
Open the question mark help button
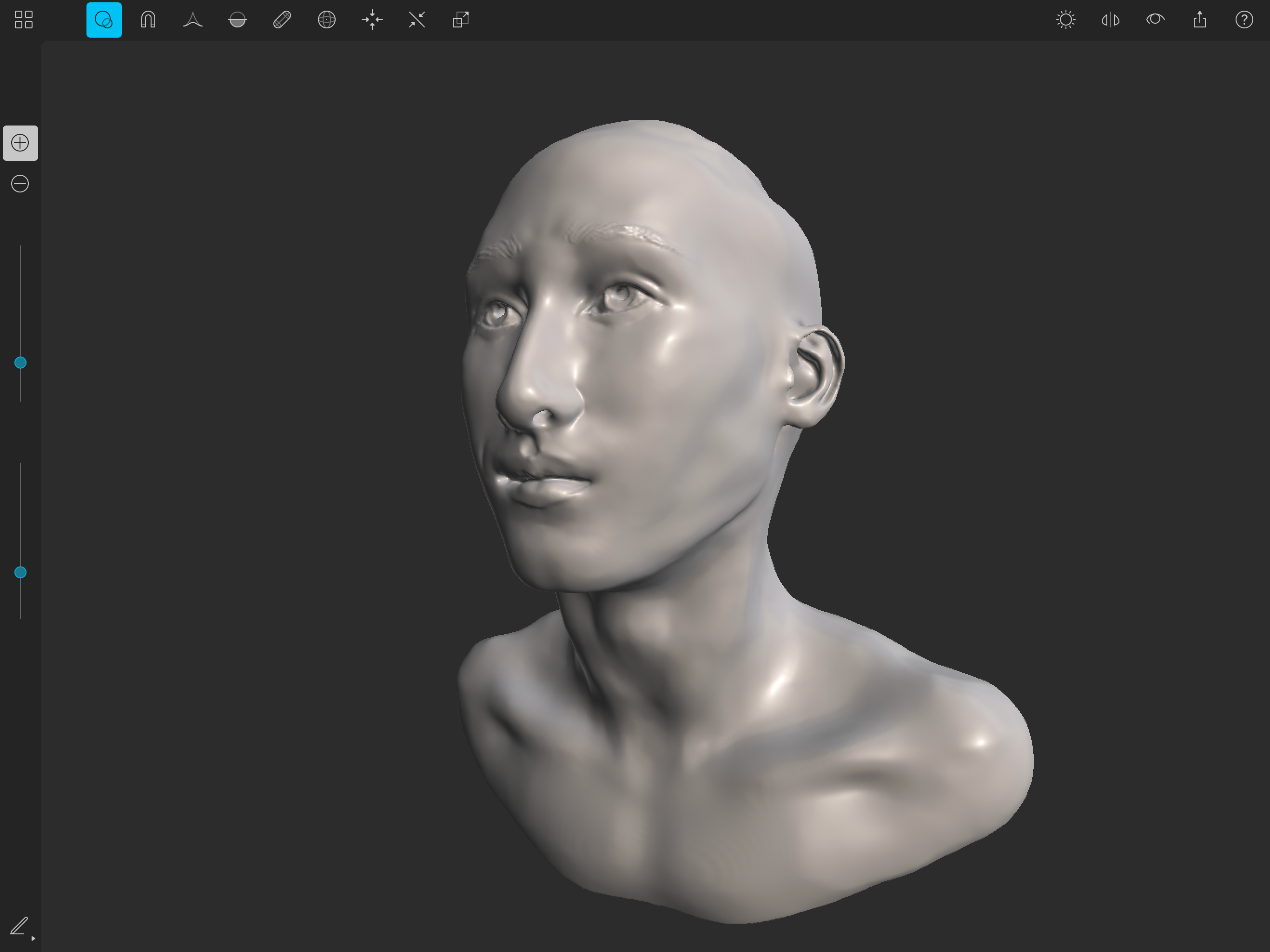point(1244,20)
